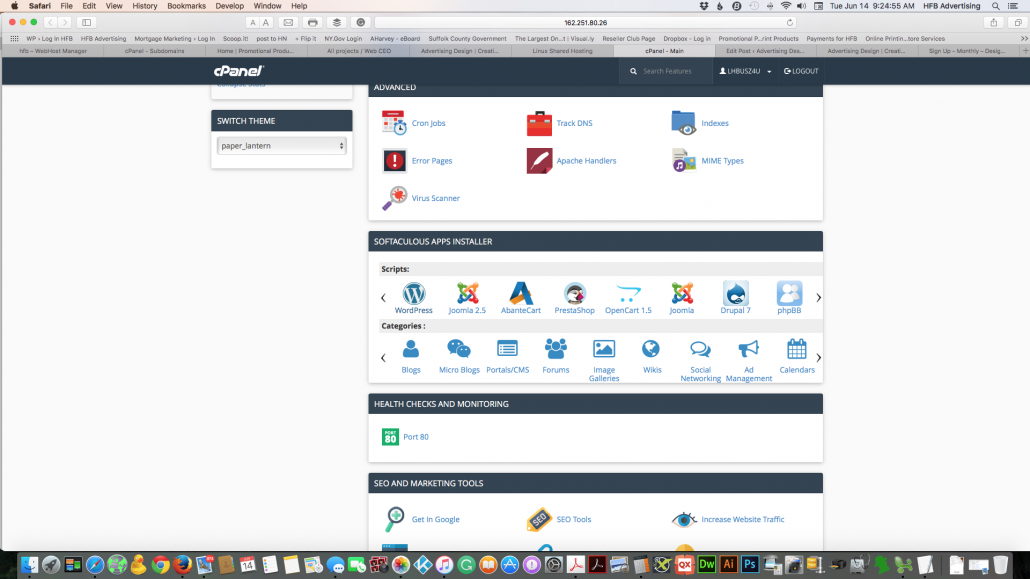Image resolution: width=1030 pixels, height=579 pixels.
Task: Choose the AbanteCart script icon
Action: 521,294
